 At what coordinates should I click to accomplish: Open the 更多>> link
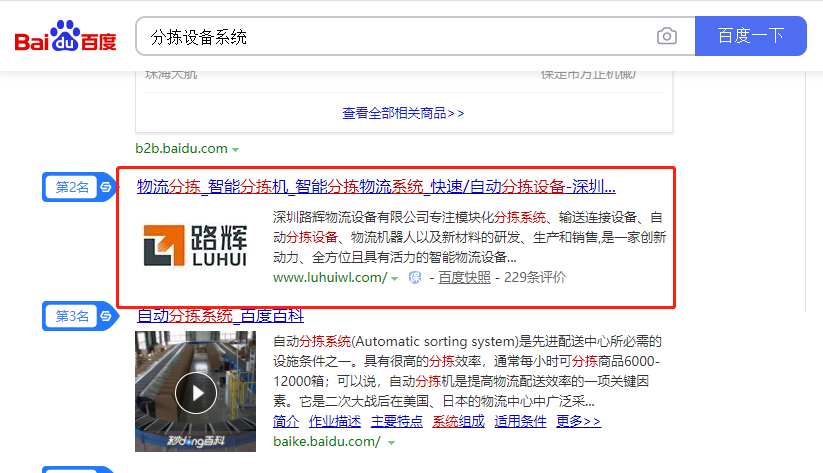[578, 421]
